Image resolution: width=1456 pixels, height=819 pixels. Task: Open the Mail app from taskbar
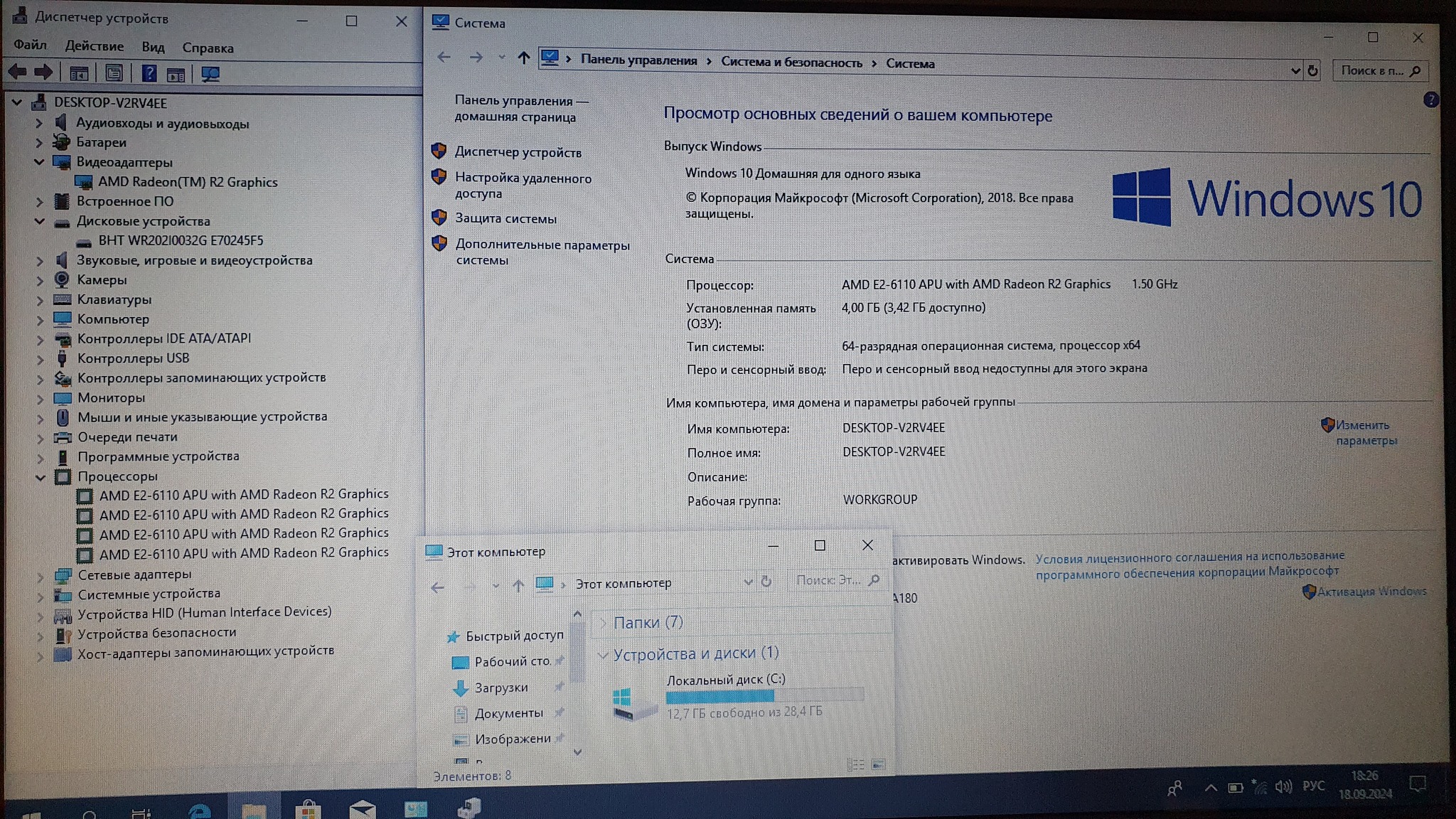click(x=362, y=809)
